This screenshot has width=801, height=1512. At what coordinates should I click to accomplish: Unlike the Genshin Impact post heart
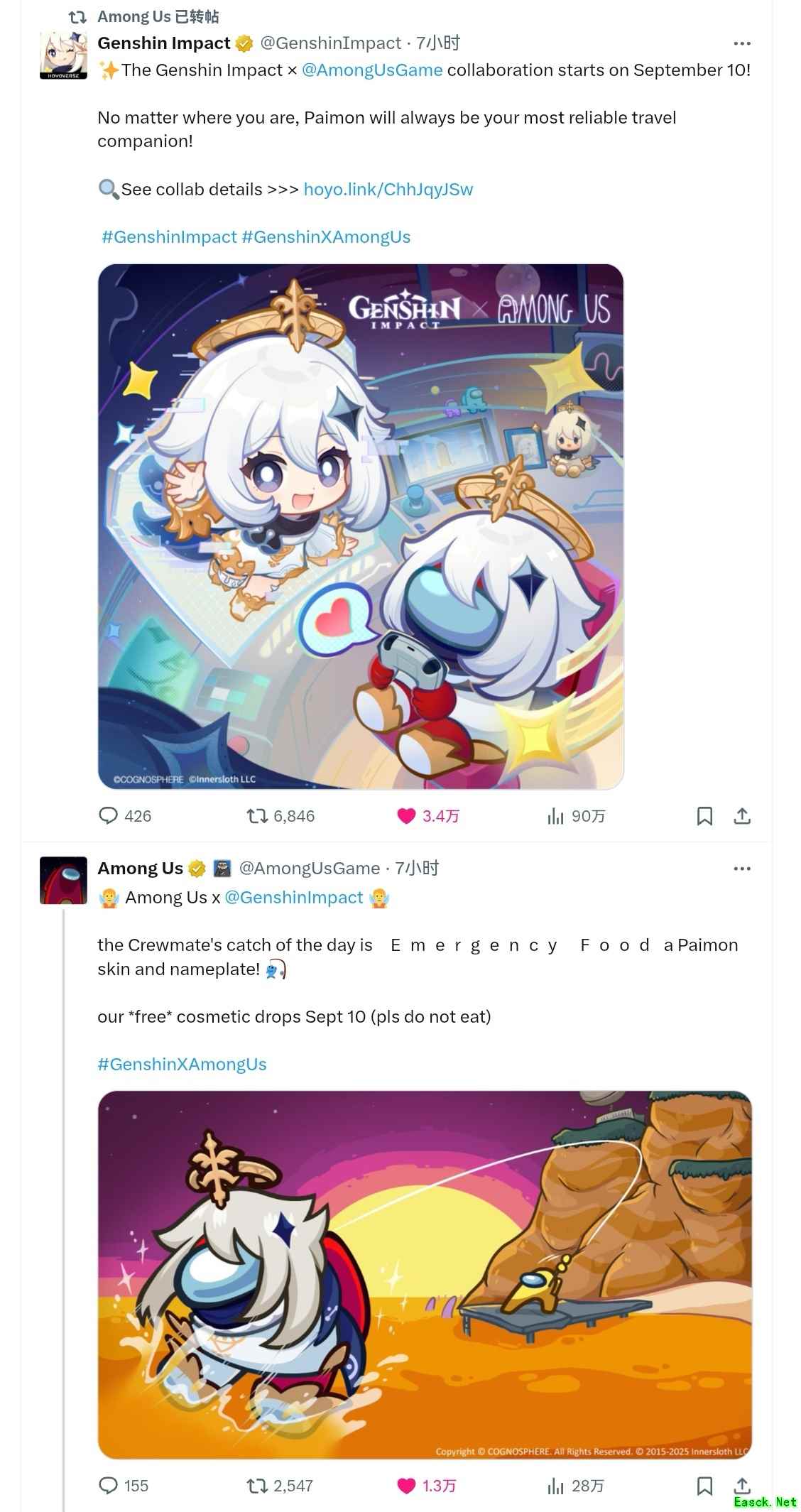(x=427, y=816)
